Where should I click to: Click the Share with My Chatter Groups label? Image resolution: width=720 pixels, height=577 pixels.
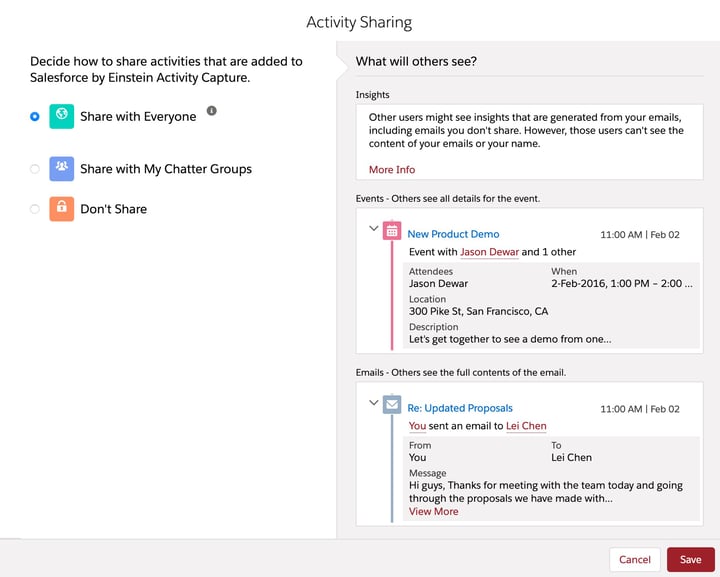[x=166, y=169]
